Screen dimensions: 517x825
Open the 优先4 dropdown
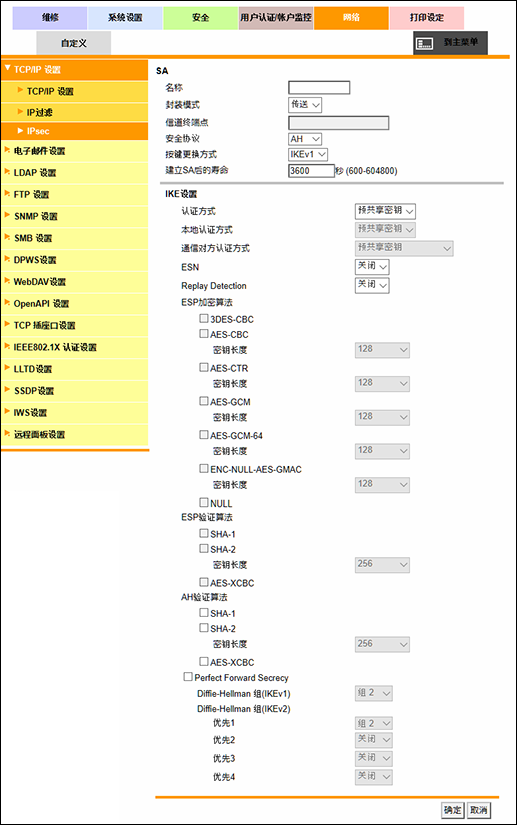pyautogui.click(x=374, y=776)
